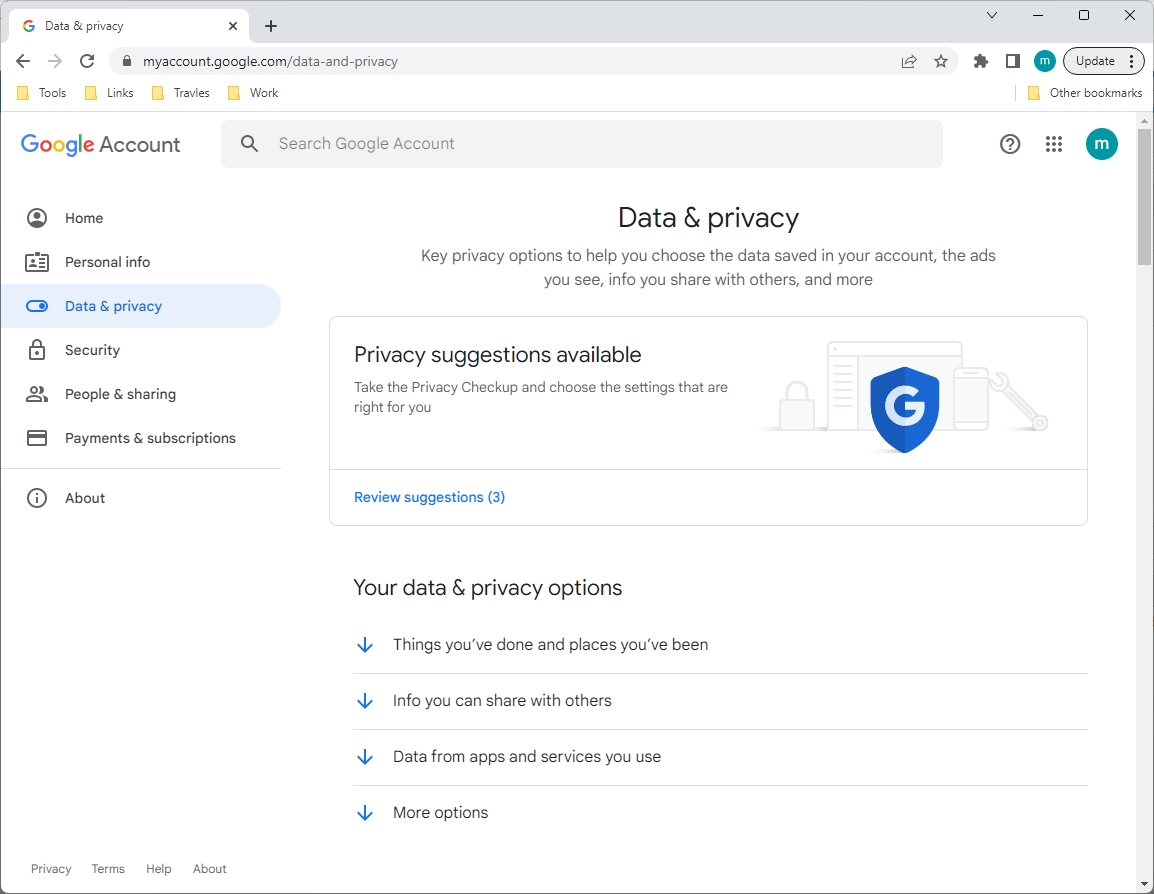Expand Data from apps and services section
Image resolution: width=1154 pixels, height=894 pixels.
tap(527, 757)
